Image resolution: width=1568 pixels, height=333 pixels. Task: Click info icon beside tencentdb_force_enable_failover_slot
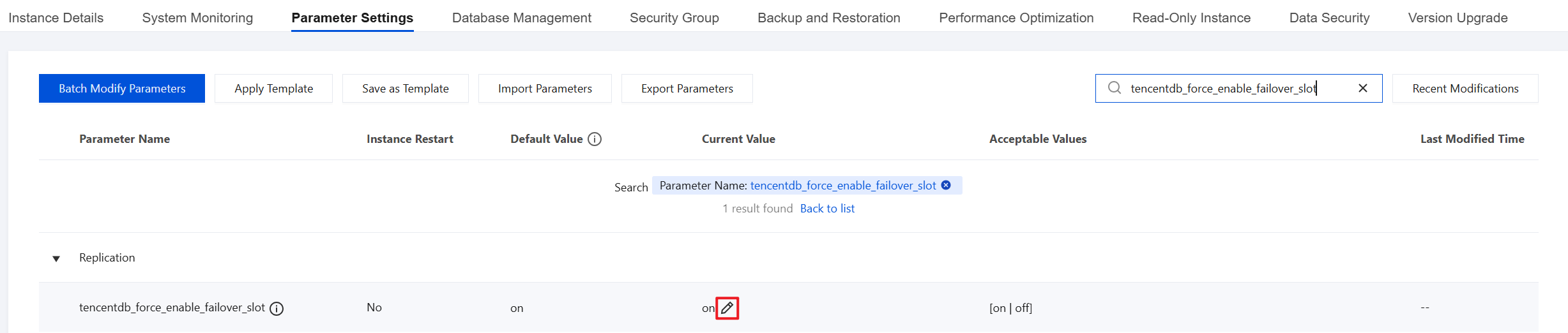[x=277, y=309]
